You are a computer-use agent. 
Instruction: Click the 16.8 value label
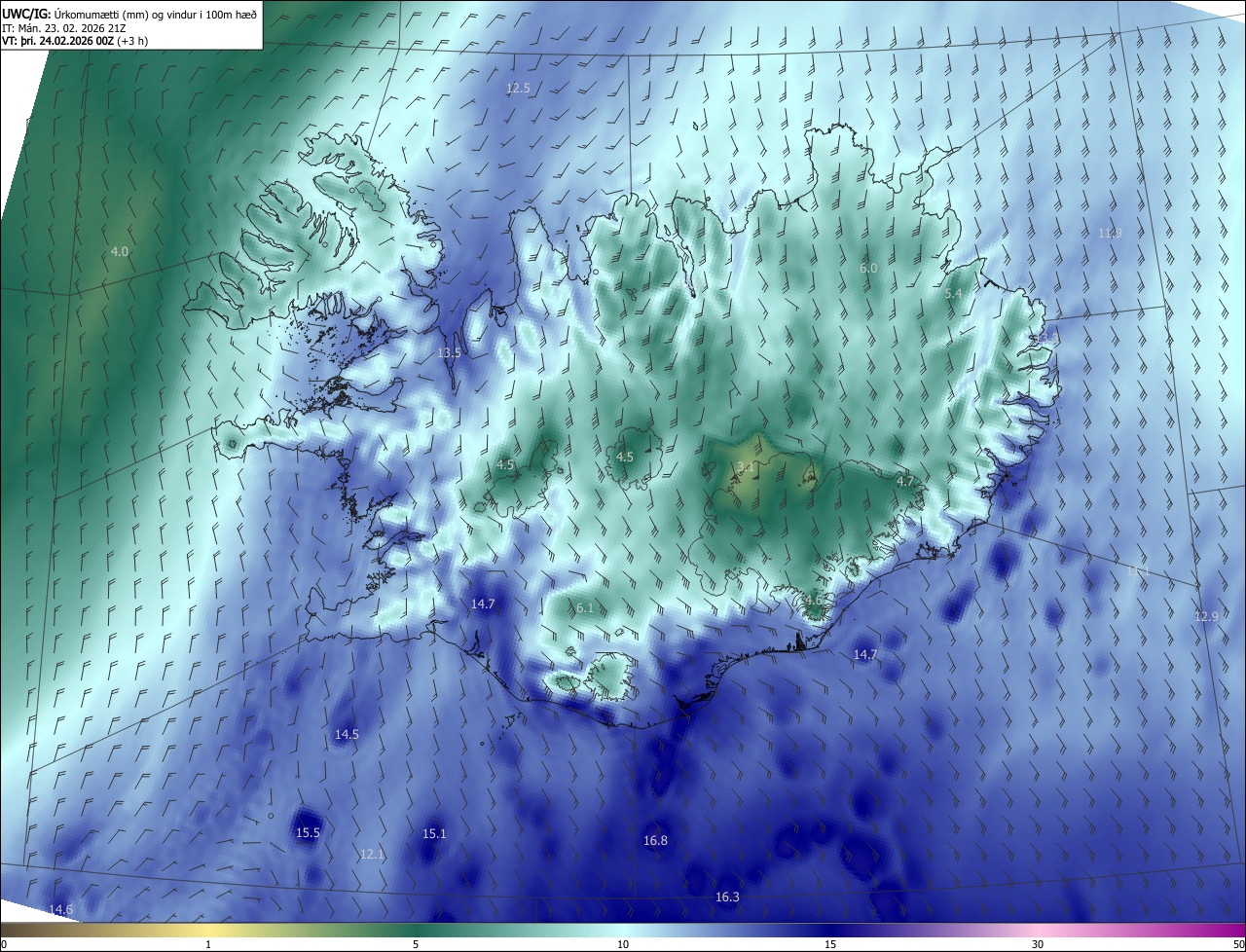(655, 840)
